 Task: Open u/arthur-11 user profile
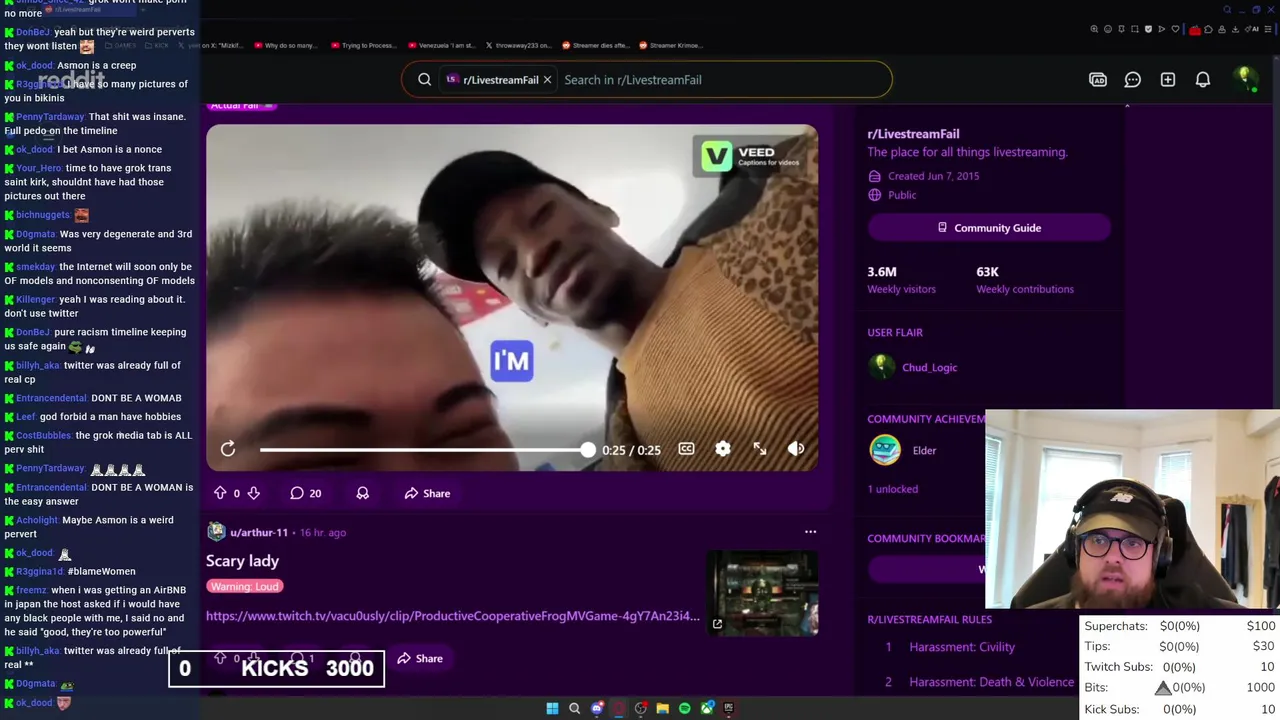[259, 532]
